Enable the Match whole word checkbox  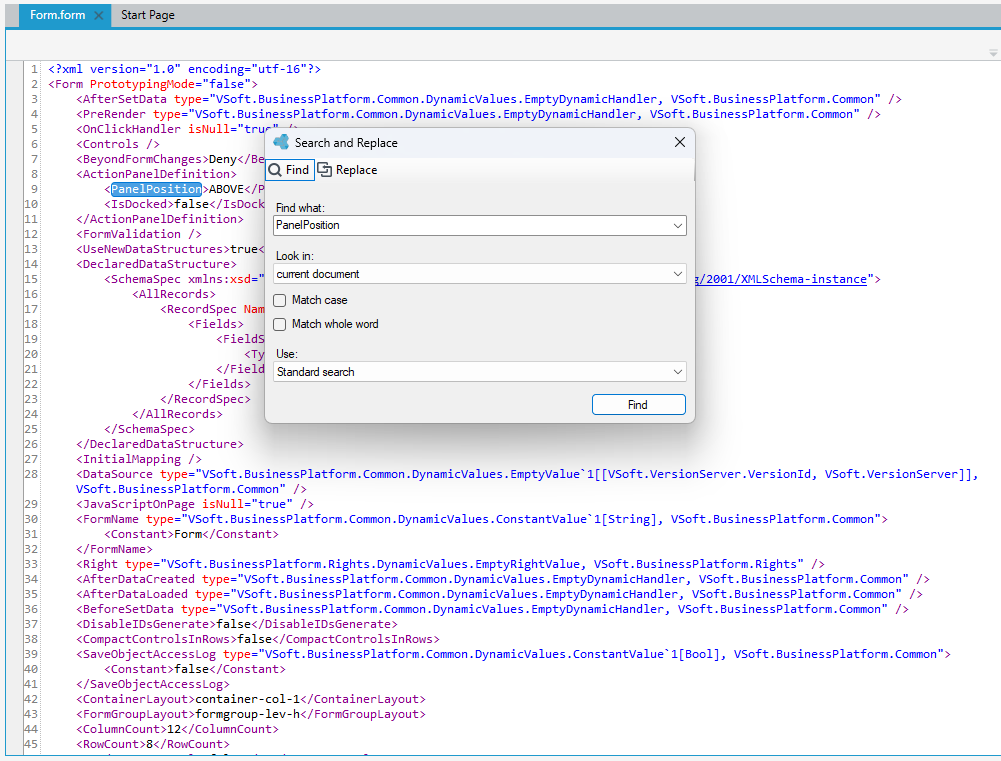click(280, 324)
